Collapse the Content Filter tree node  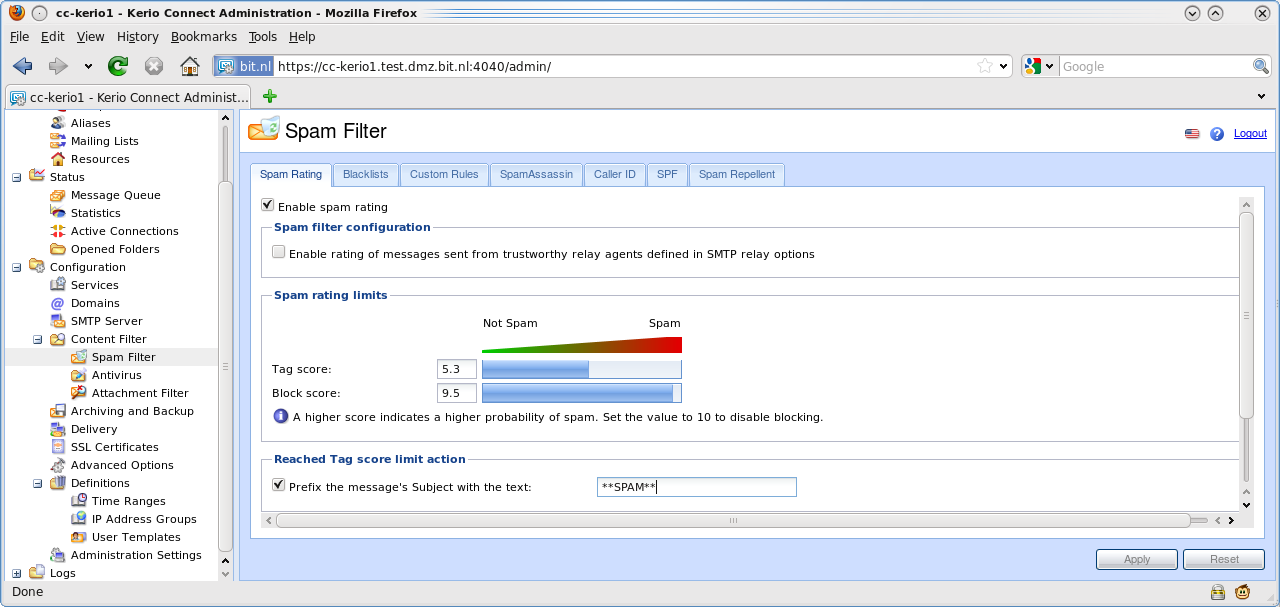tap(37, 339)
